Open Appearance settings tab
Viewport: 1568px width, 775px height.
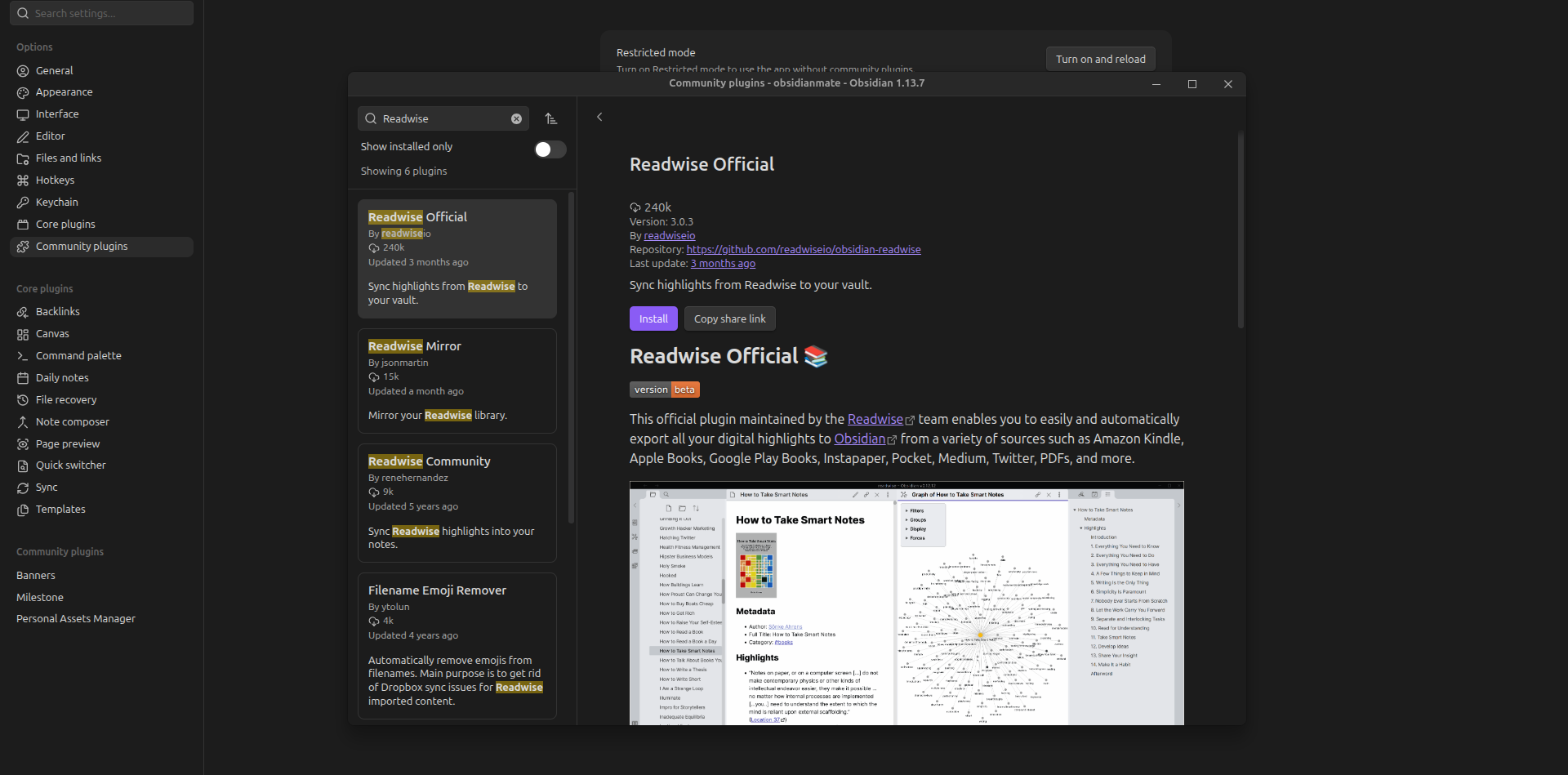101,92
